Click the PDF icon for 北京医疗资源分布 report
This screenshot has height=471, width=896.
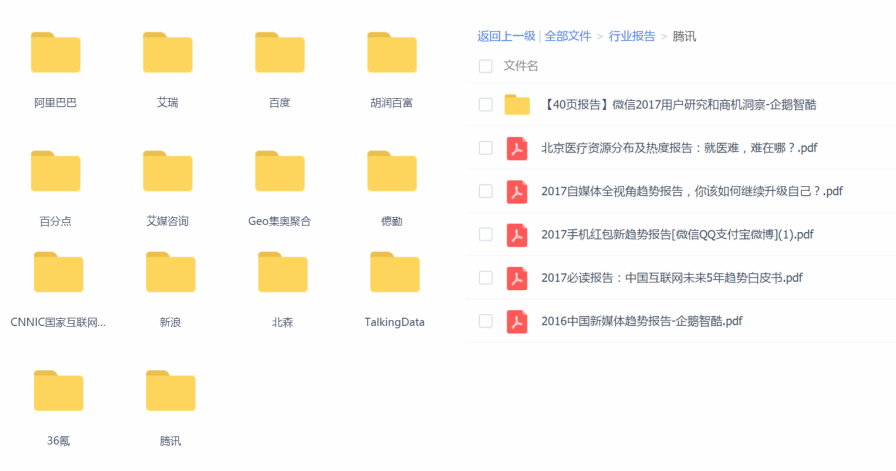click(x=517, y=148)
